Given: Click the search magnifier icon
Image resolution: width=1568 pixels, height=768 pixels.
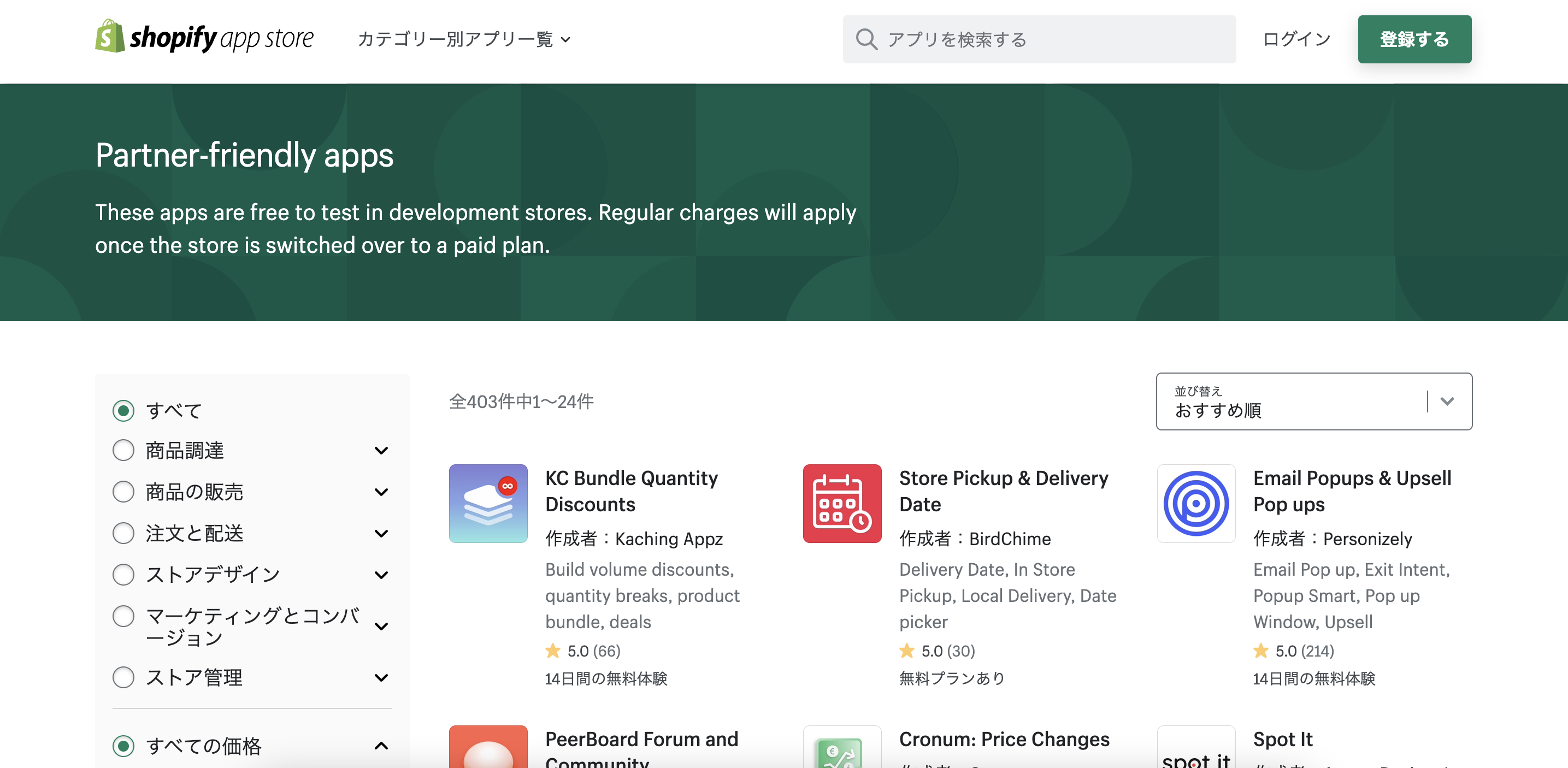Looking at the screenshot, I should pos(866,39).
